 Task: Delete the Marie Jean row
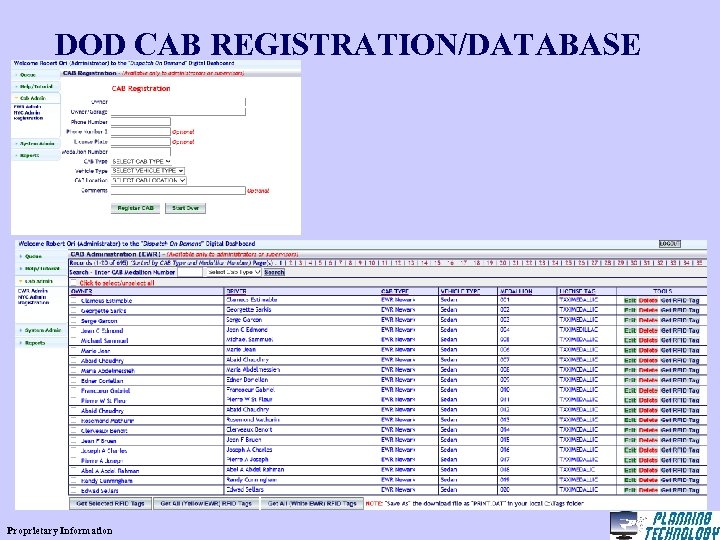pos(648,350)
